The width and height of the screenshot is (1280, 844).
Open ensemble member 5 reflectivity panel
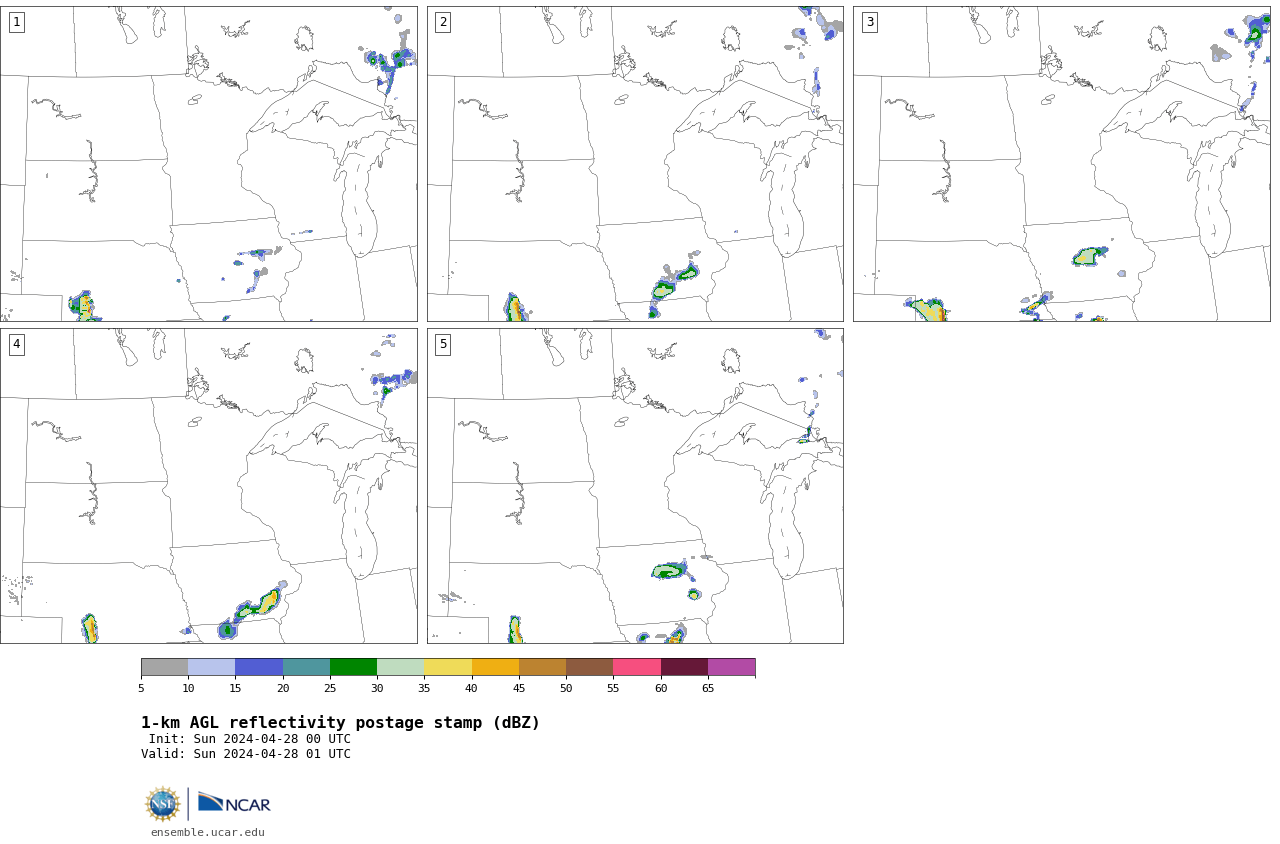pos(635,486)
